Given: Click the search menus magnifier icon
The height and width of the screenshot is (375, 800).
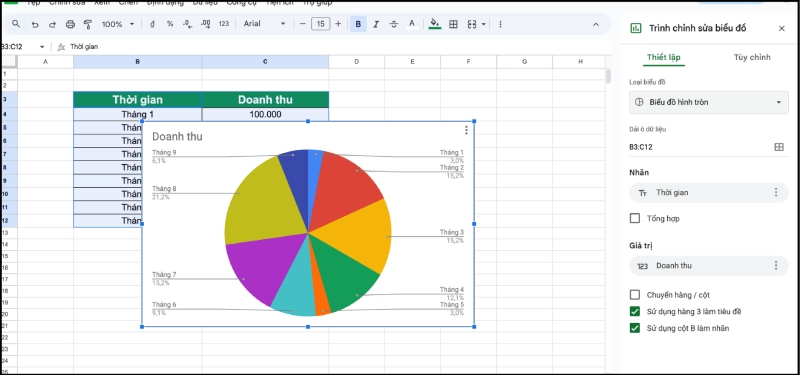Looking at the screenshot, I should pos(16,24).
